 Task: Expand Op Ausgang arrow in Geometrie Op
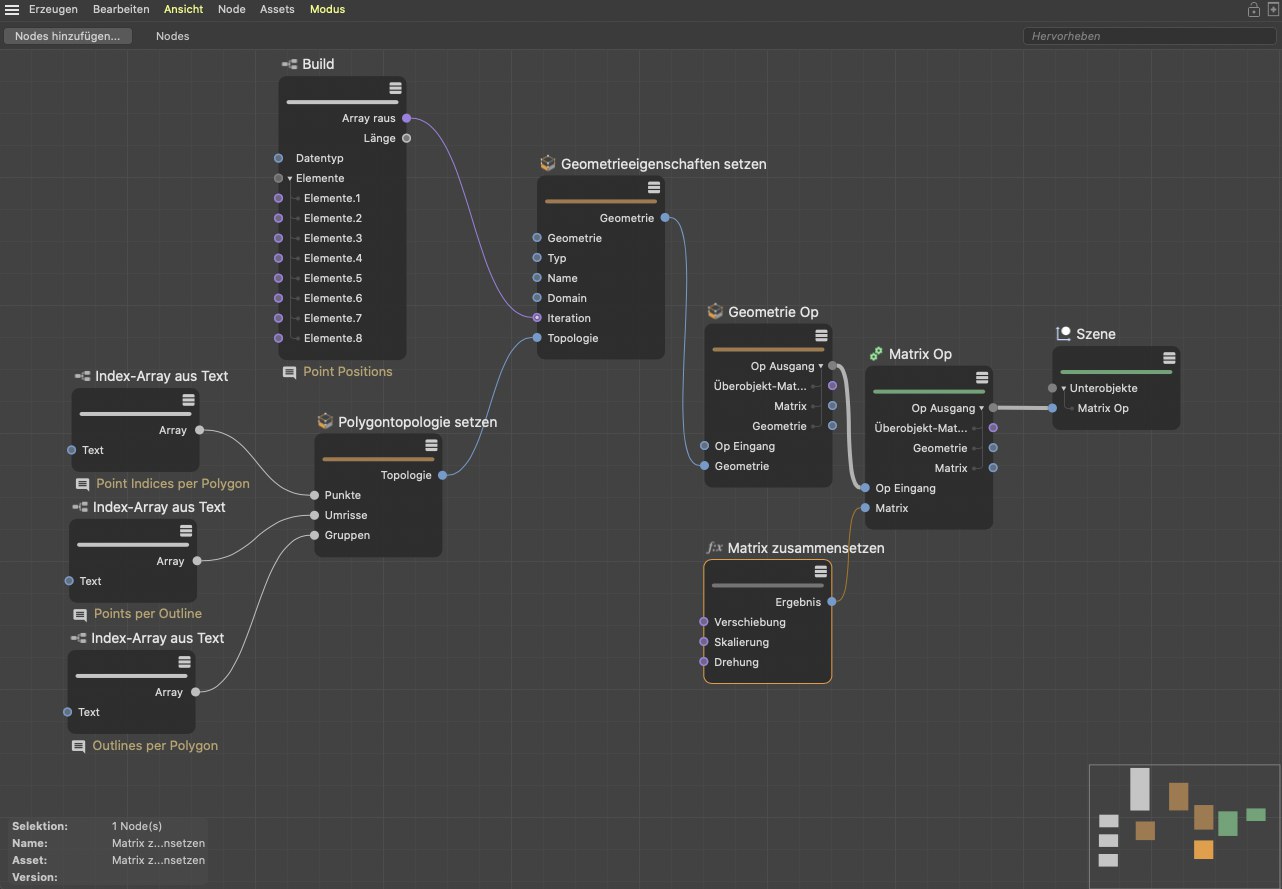(821, 367)
